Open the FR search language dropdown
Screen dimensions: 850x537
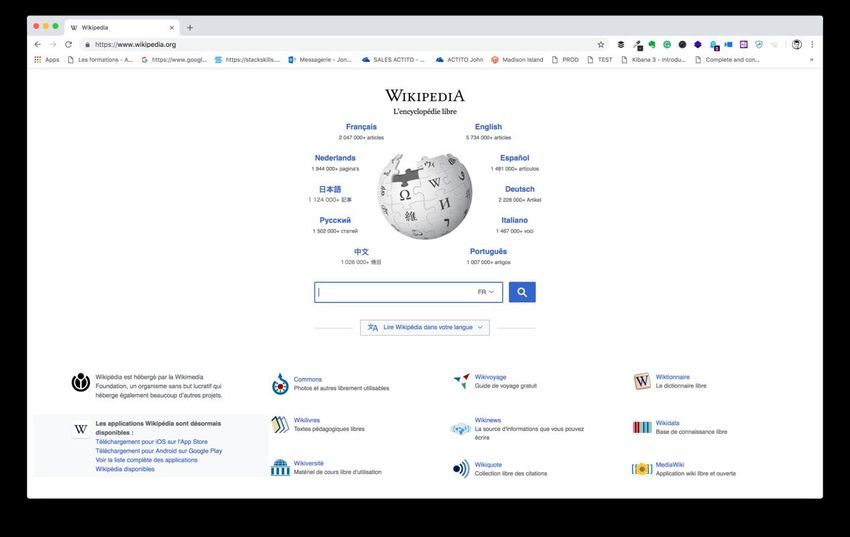coord(486,292)
